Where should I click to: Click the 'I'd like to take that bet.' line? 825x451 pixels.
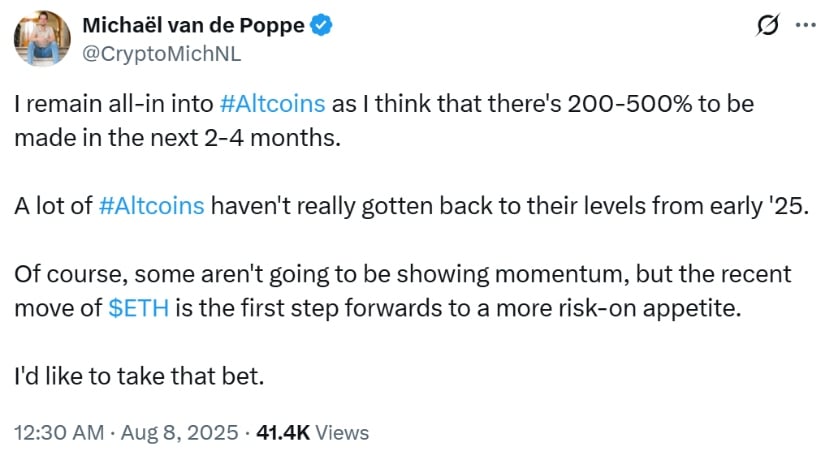tap(139, 376)
